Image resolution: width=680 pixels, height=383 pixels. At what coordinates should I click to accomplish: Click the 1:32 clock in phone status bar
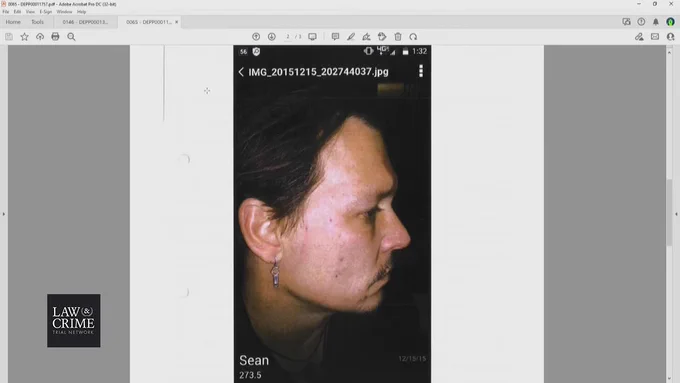tap(419, 51)
